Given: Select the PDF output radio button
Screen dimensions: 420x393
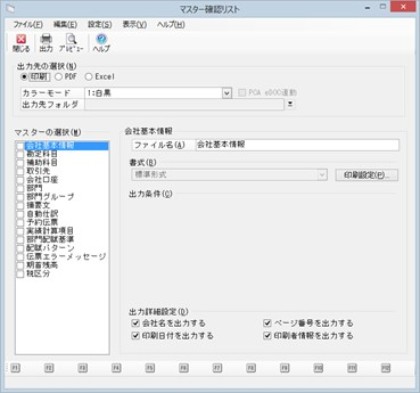Looking at the screenshot, I should tap(59, 77).
